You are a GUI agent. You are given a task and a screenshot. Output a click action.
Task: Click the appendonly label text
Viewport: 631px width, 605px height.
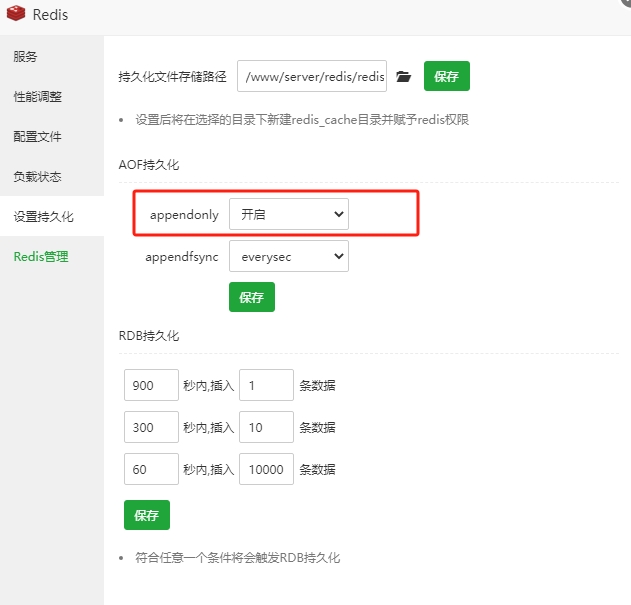click(184, 215)
